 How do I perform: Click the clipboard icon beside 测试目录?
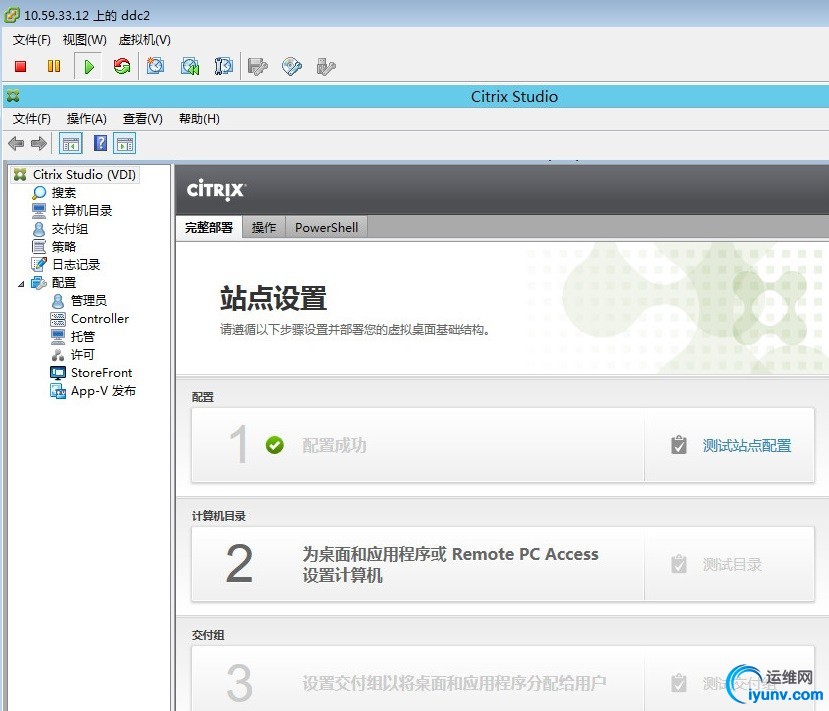[x=679, y=564]
